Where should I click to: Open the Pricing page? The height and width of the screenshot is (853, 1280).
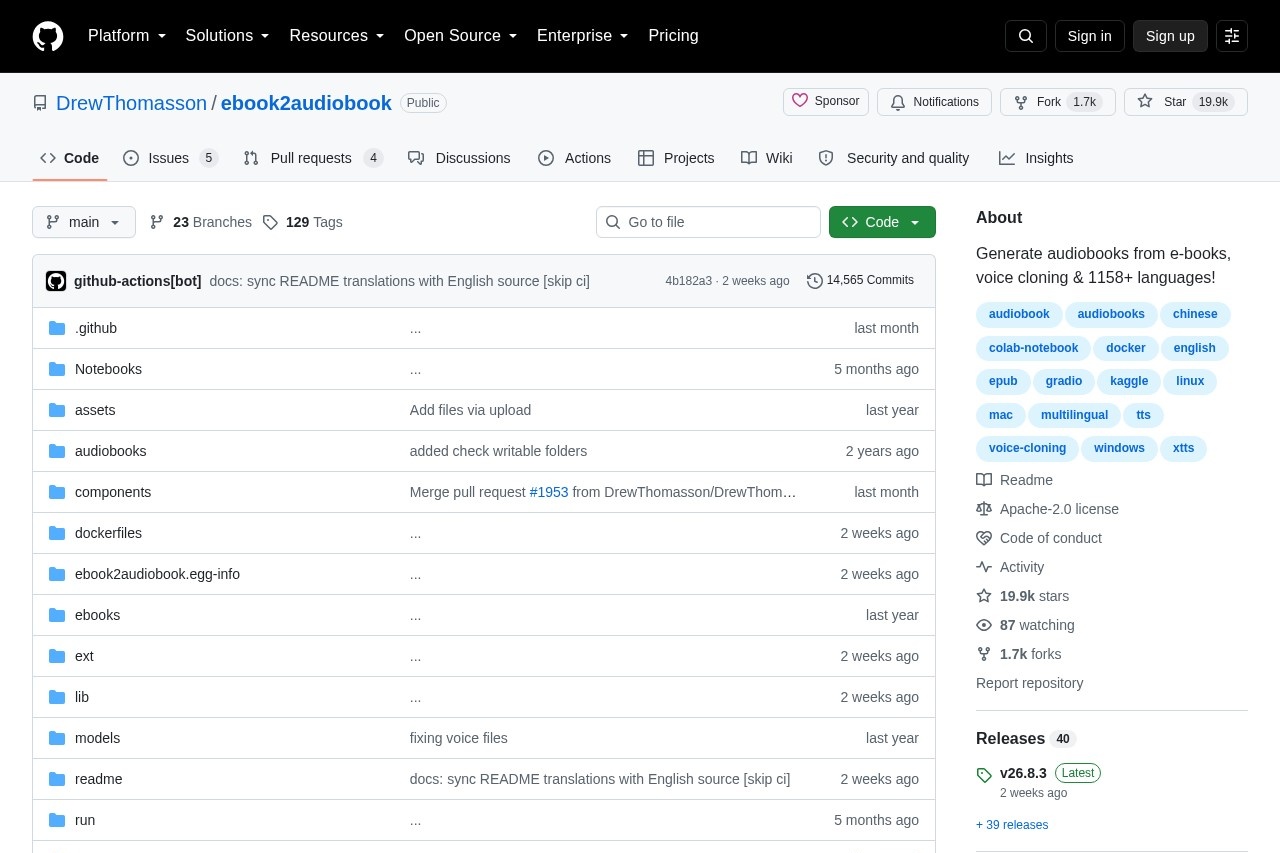pyautogui.click(x=673, y=36)
